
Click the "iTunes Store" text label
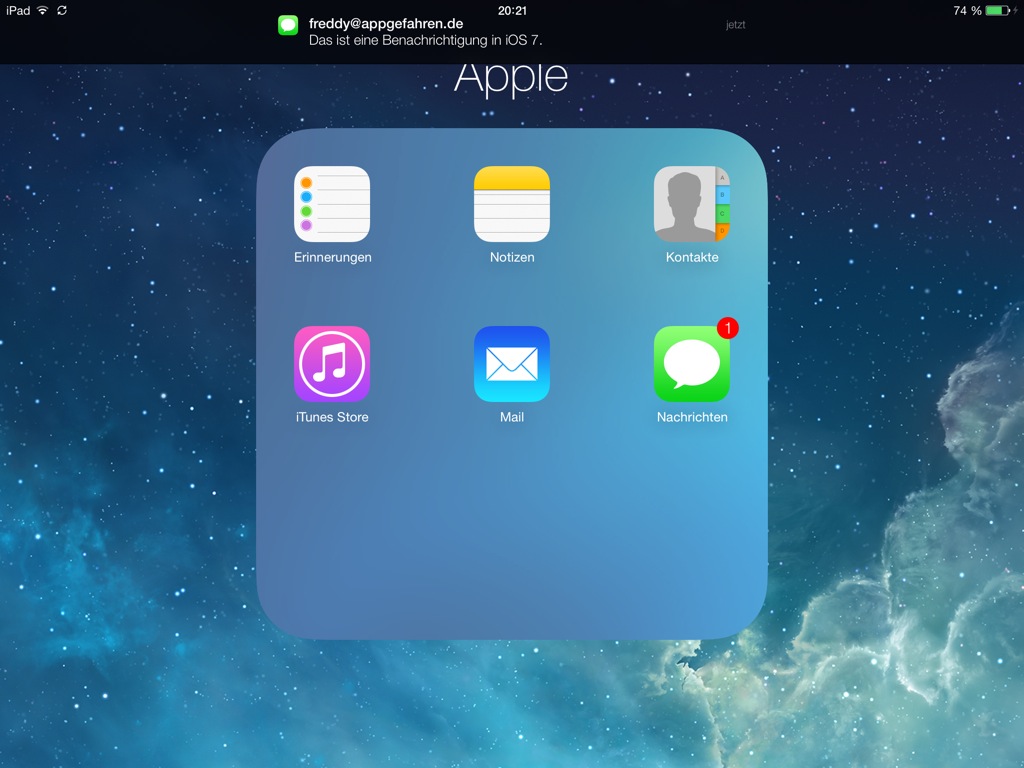tap(332, 417)
